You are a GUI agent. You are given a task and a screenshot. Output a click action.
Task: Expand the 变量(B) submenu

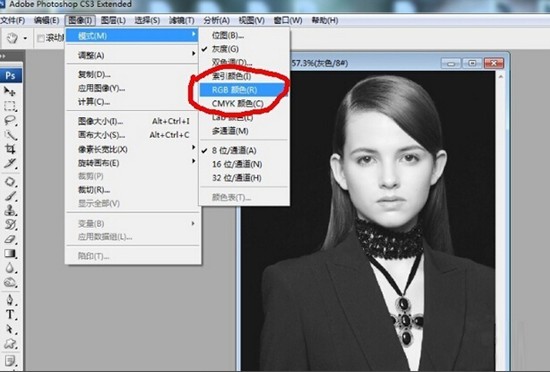pos(132,223)
